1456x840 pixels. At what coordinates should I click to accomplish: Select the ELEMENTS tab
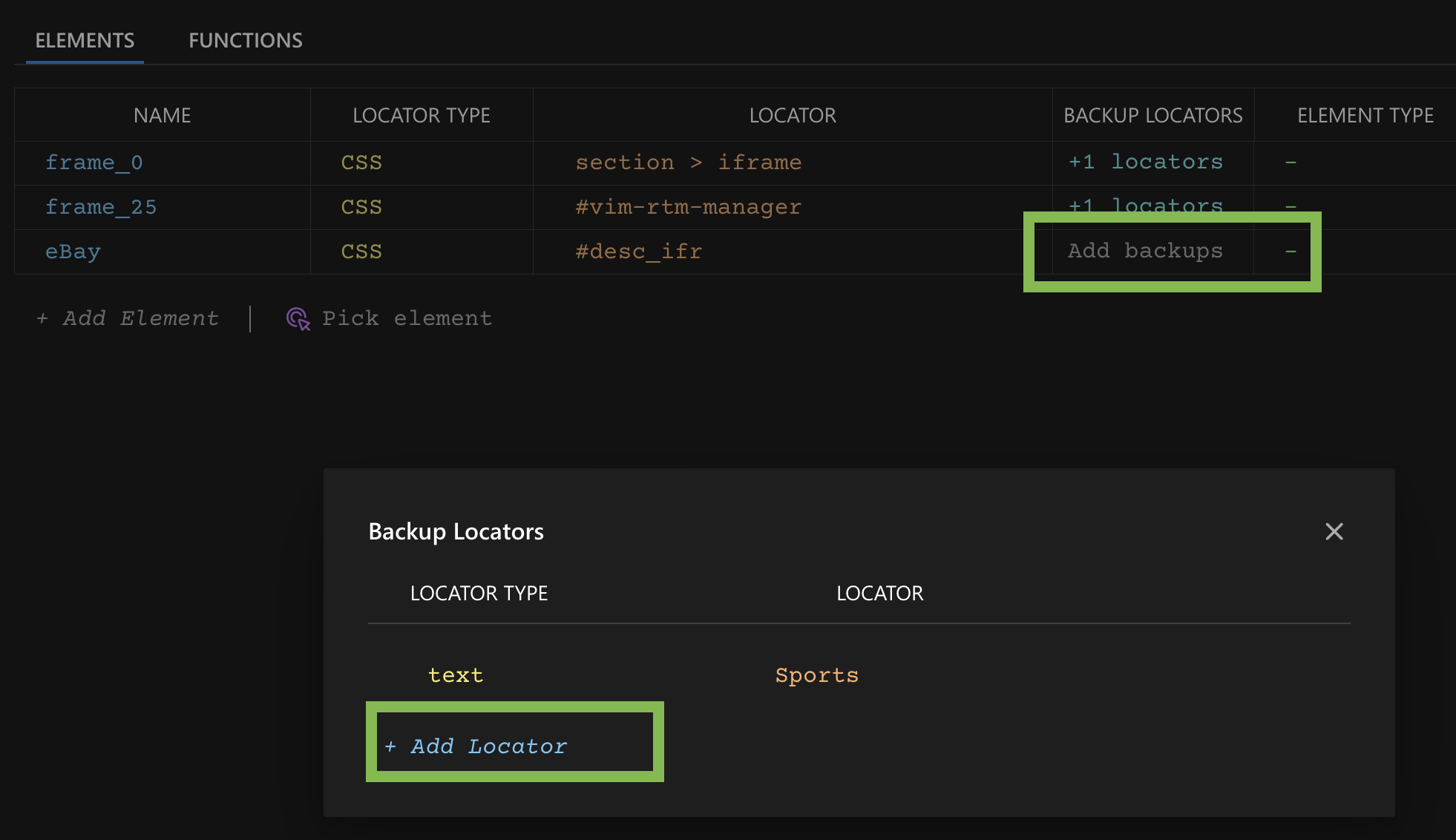coord(85,40)
